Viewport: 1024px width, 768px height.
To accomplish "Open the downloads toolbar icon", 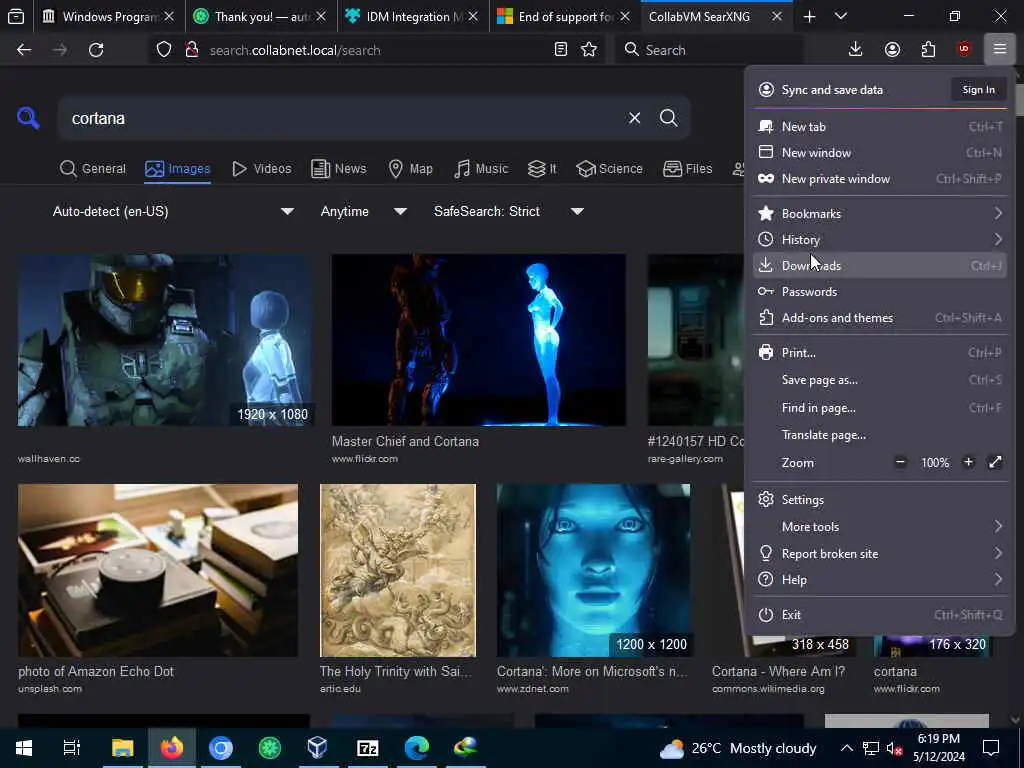I will pyautogui.click(x=855, y=50).
